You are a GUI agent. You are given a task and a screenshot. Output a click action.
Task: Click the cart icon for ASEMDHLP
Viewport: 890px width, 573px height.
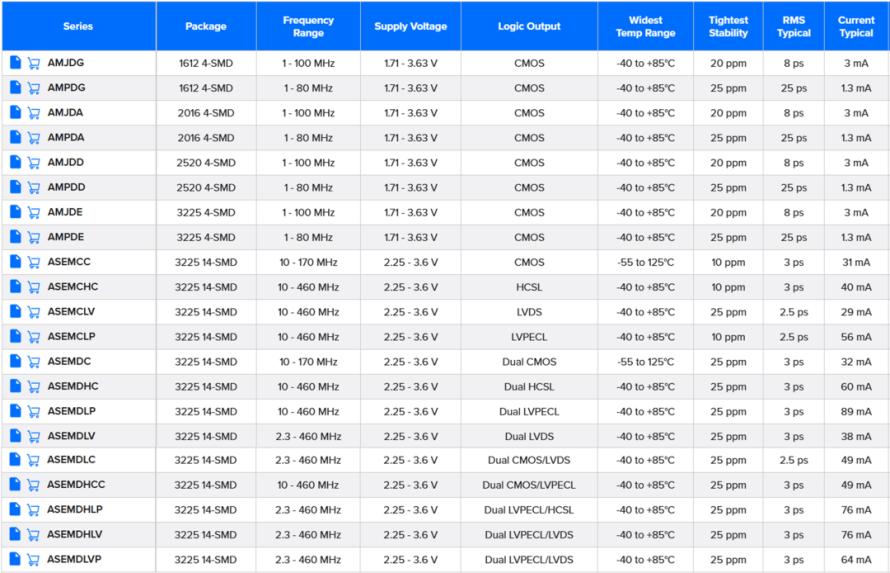pos(33,510)
